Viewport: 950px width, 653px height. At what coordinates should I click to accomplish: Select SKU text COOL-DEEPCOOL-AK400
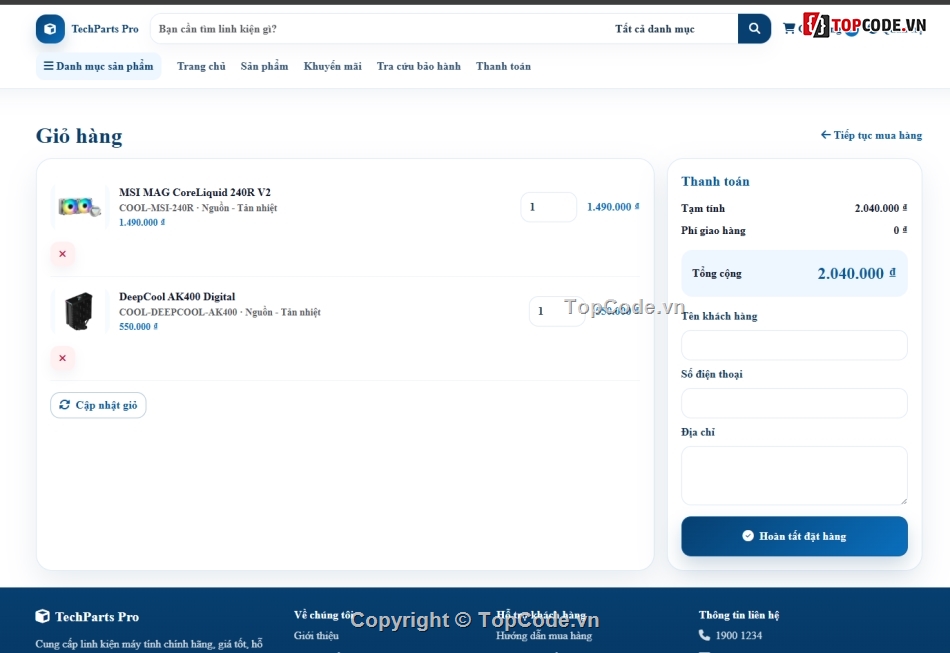178,312
